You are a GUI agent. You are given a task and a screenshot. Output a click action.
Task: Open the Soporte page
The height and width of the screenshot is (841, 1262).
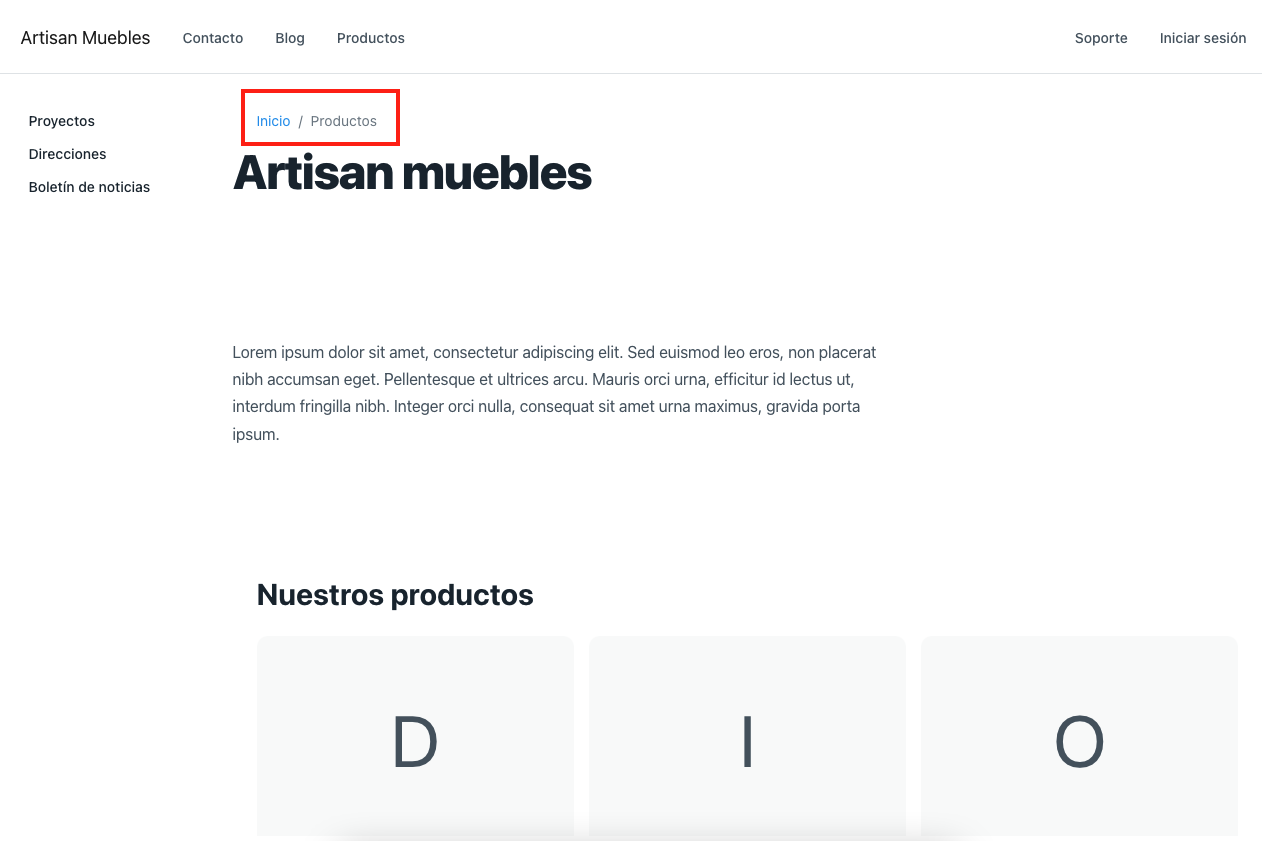1100,38
